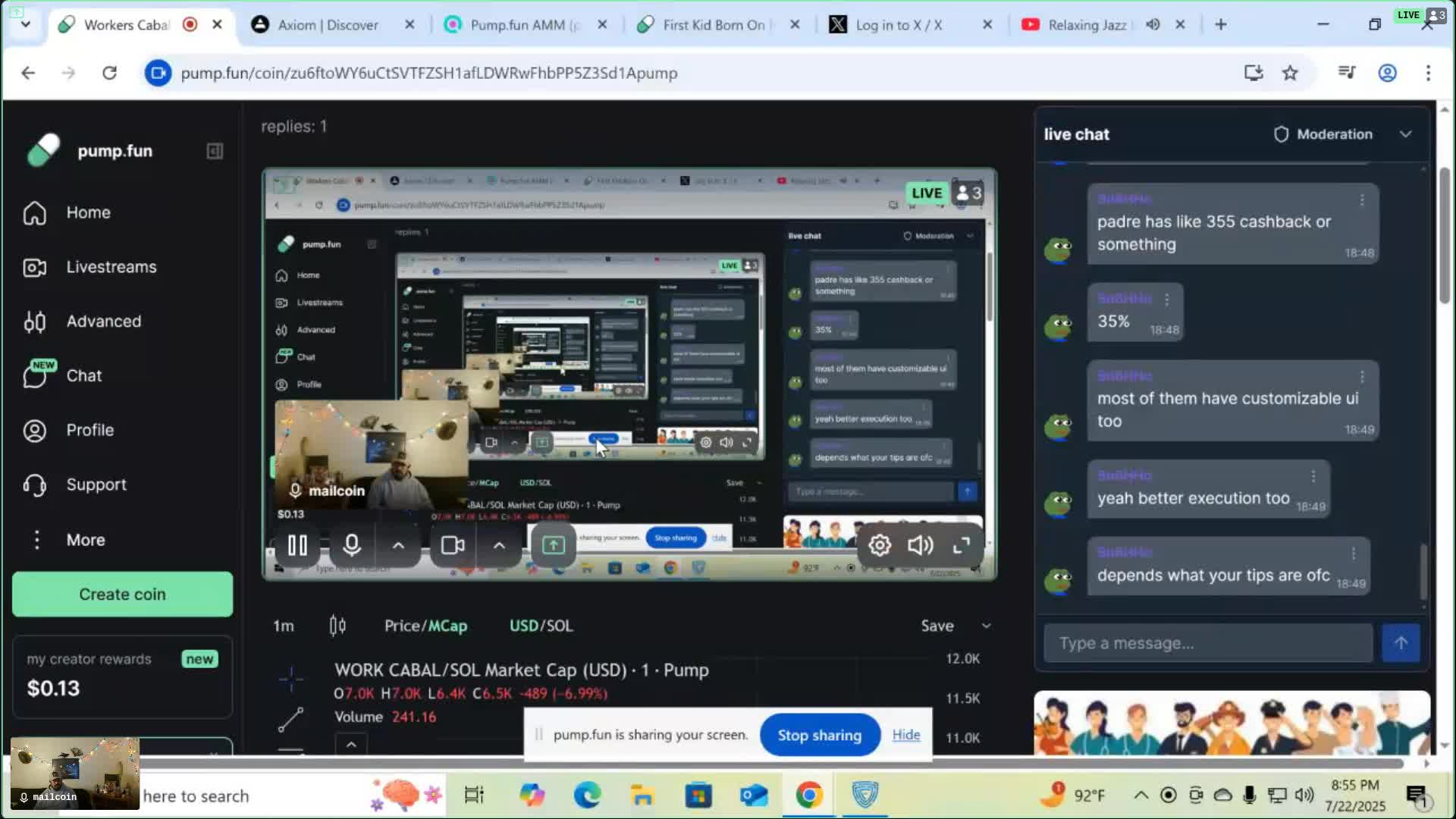Pause the livestream with the pause button

297,545
